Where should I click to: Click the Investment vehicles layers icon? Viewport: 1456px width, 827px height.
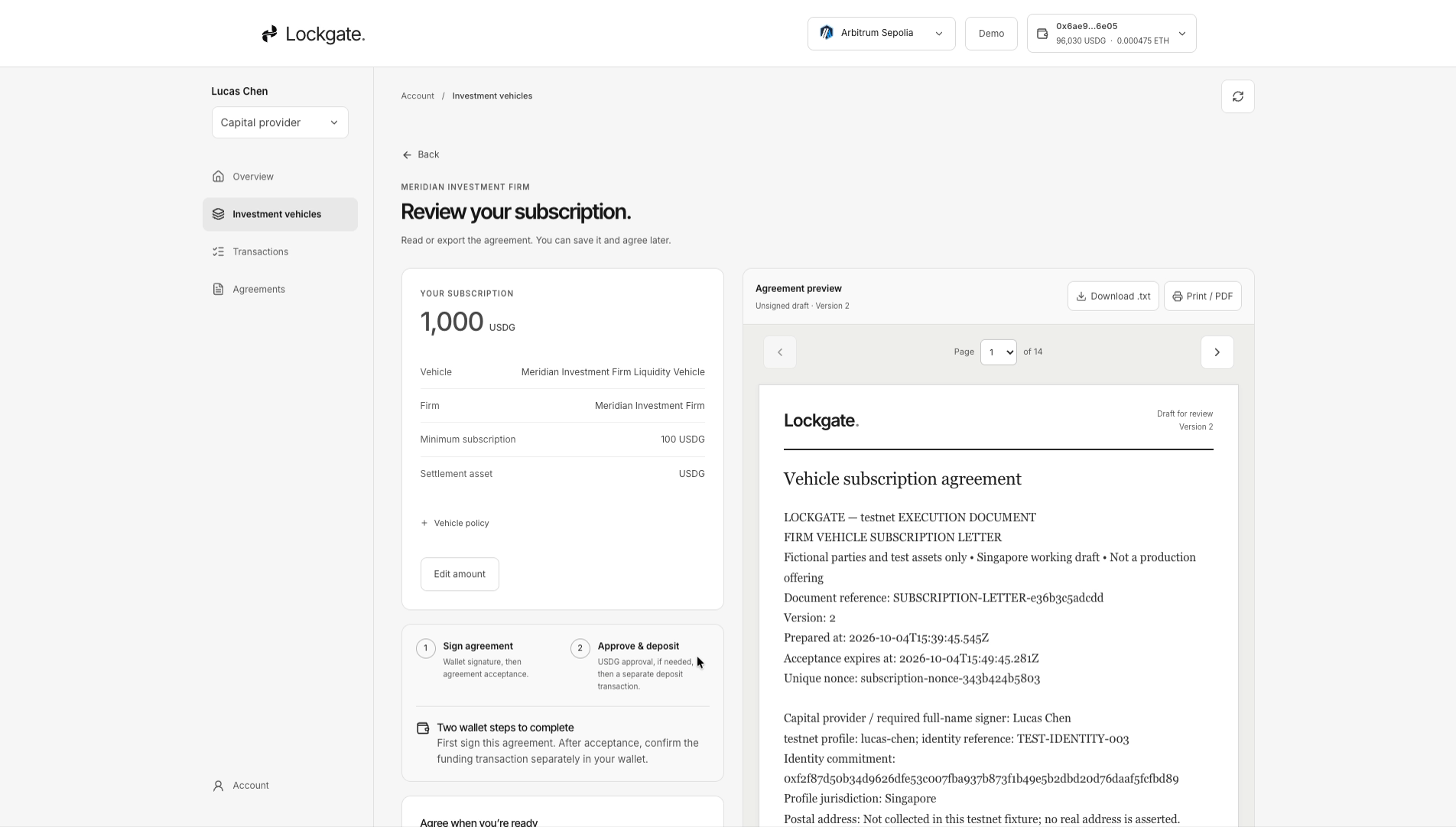click(218, 214)
